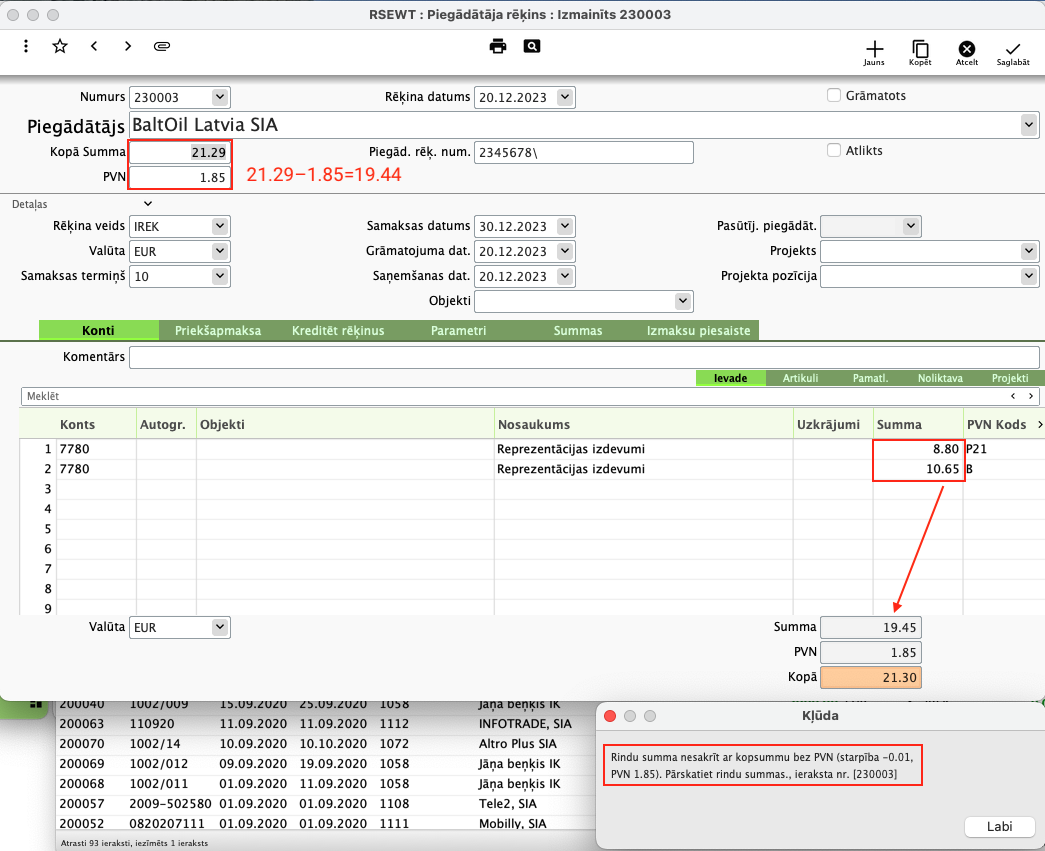Viewport: 1045px width, 851px height.
Task: Select the Artikuli sub-tab
Action: [x=800, y=378]
